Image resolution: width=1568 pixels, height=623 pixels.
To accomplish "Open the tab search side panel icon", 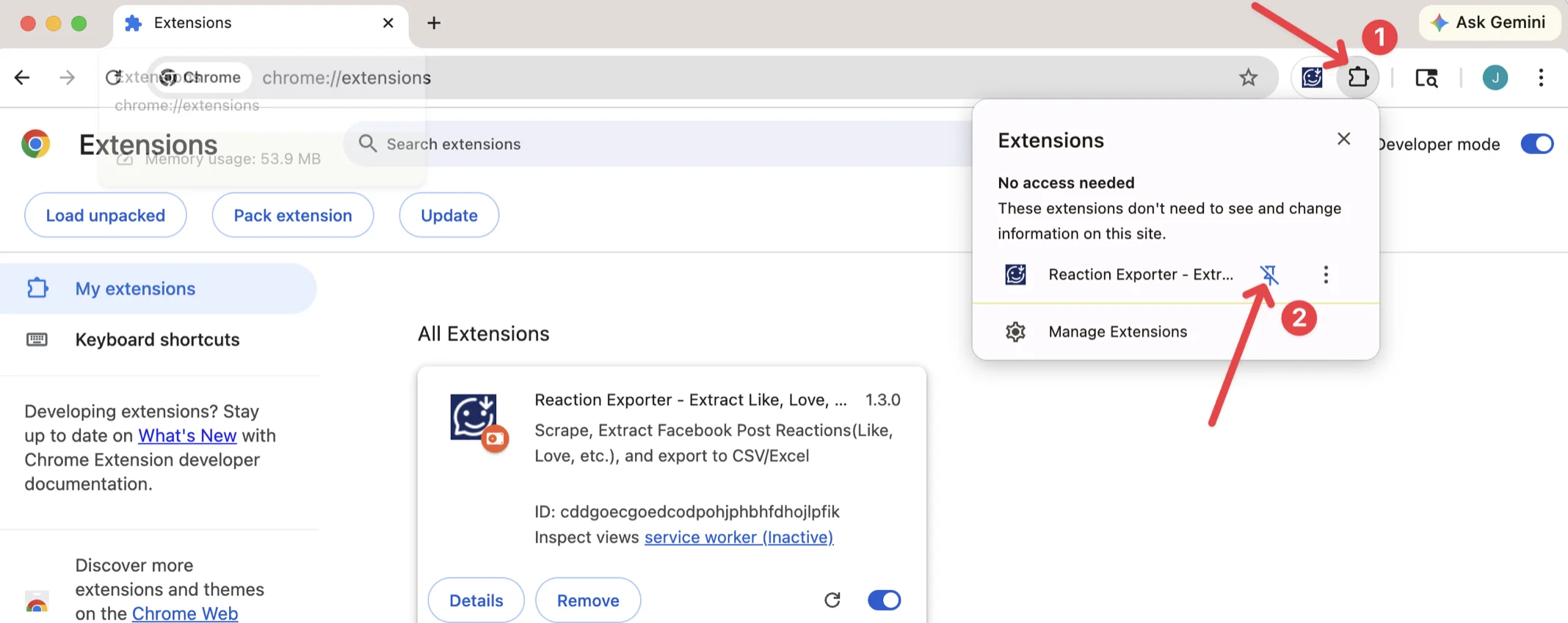I will pos(1426,77).
